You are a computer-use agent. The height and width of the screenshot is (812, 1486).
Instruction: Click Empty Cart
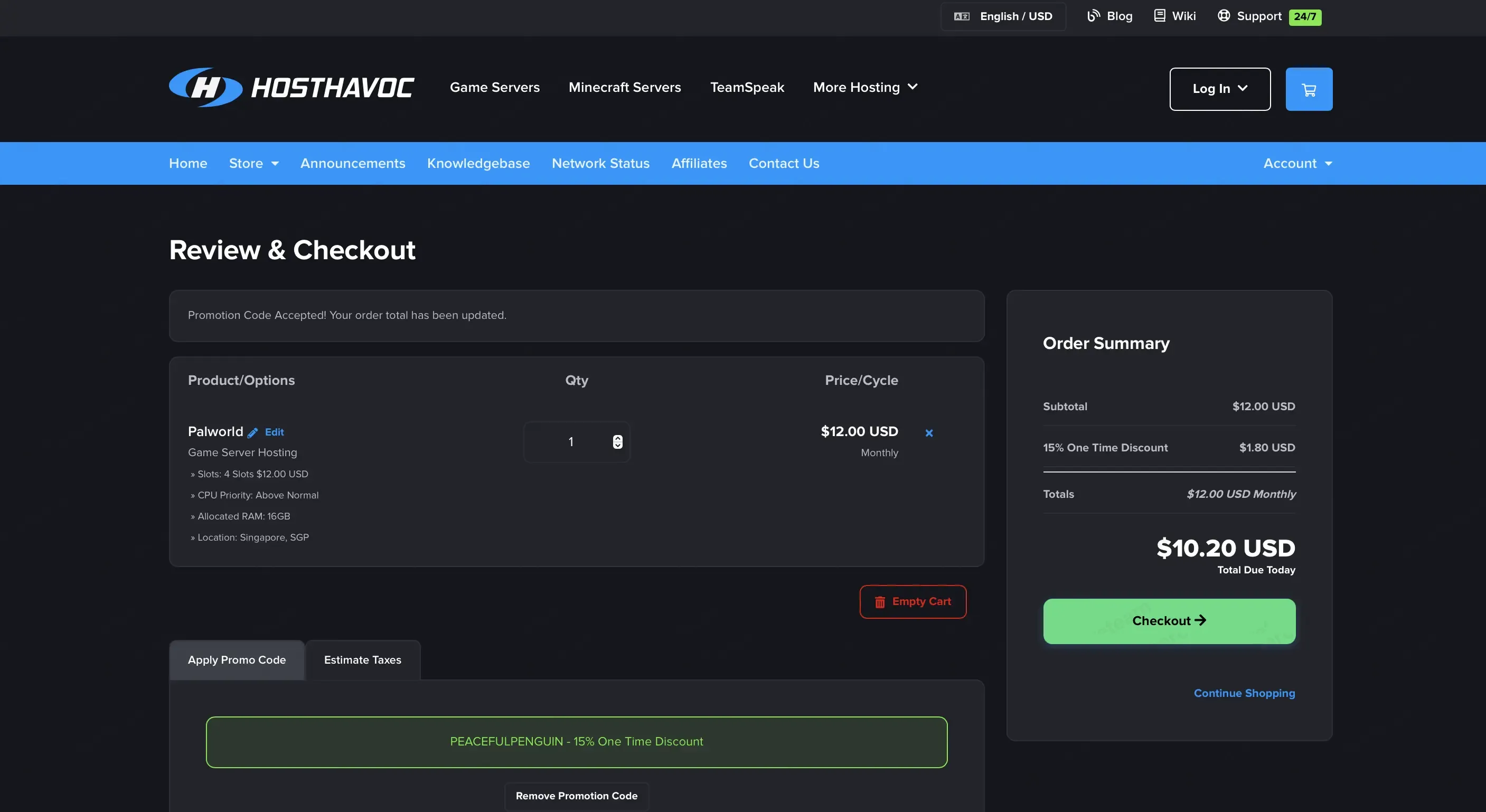913,601
